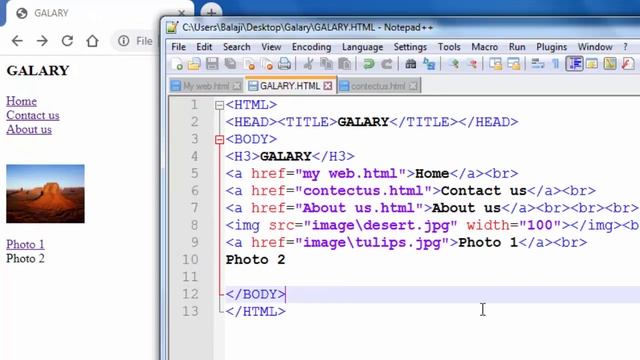Follow Contact us link in browser
This screenshot has height=360, width=640.
click(x=33, y=116)
